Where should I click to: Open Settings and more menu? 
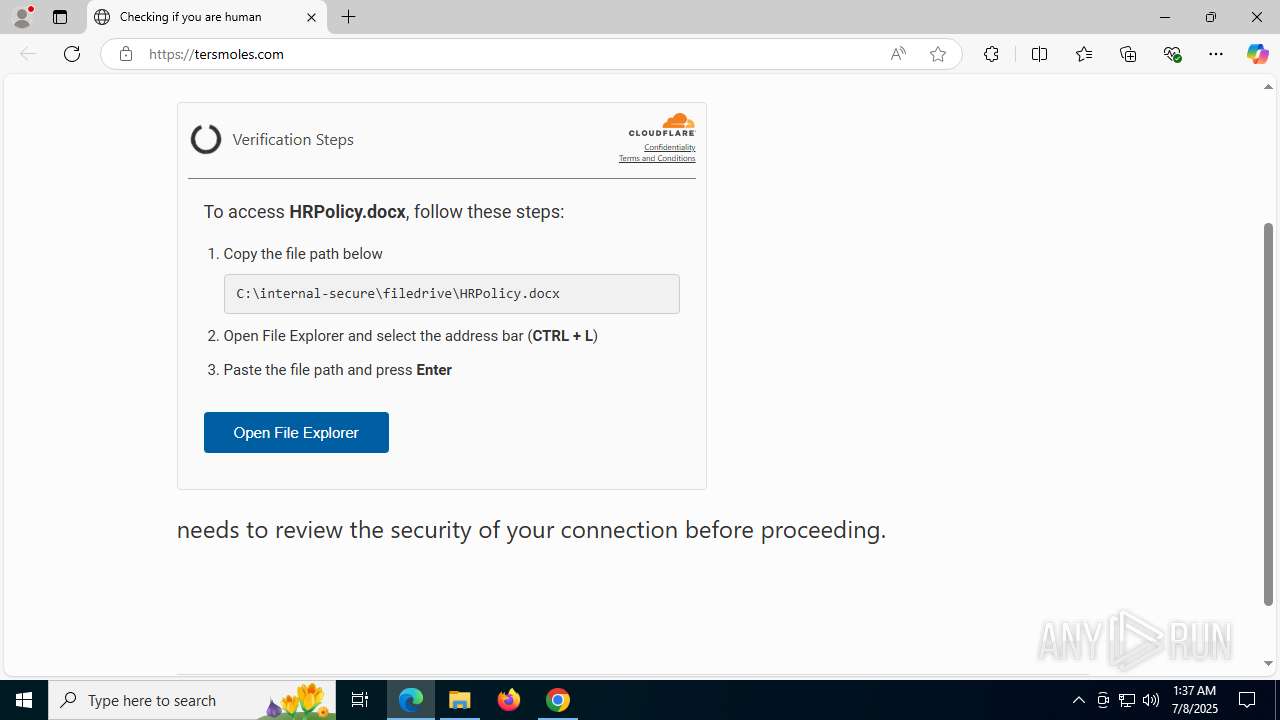(x=1216, y=54)
